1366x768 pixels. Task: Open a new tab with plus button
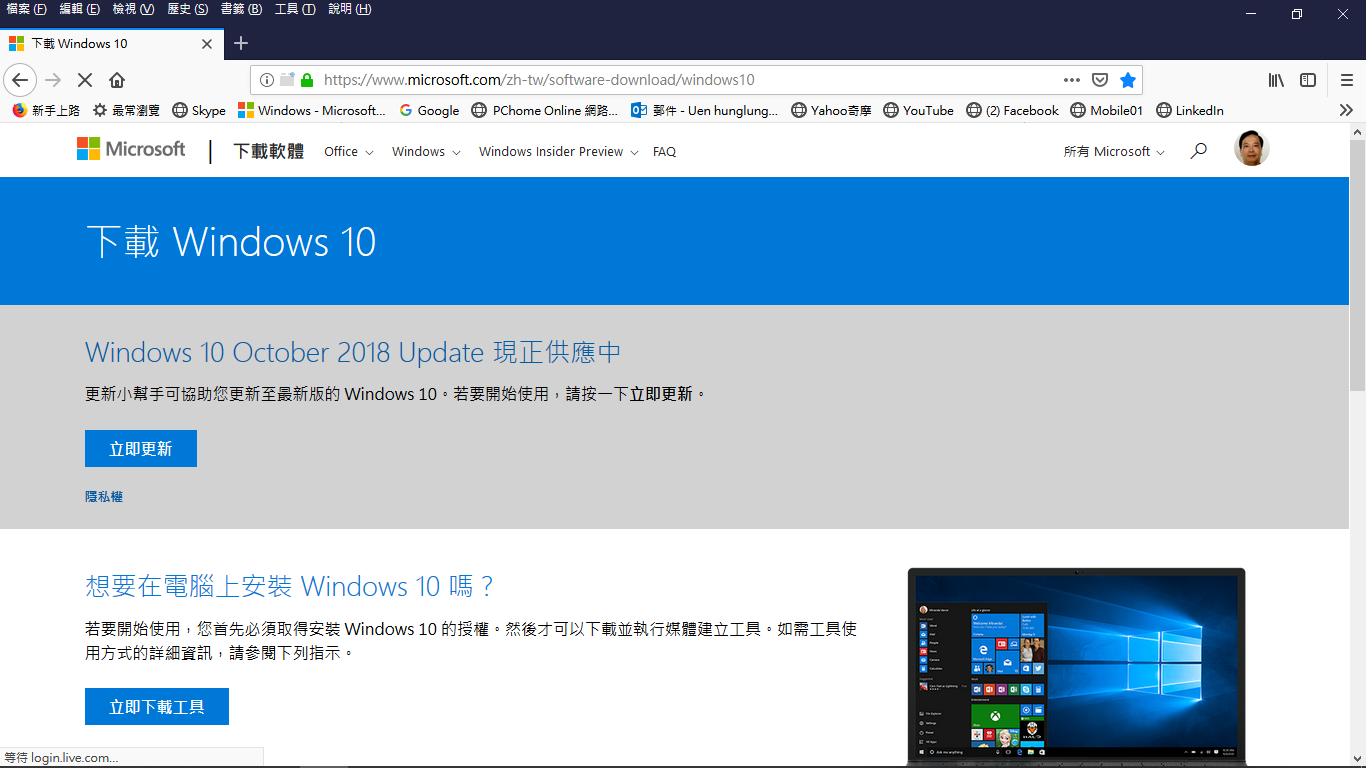point(241,43)
